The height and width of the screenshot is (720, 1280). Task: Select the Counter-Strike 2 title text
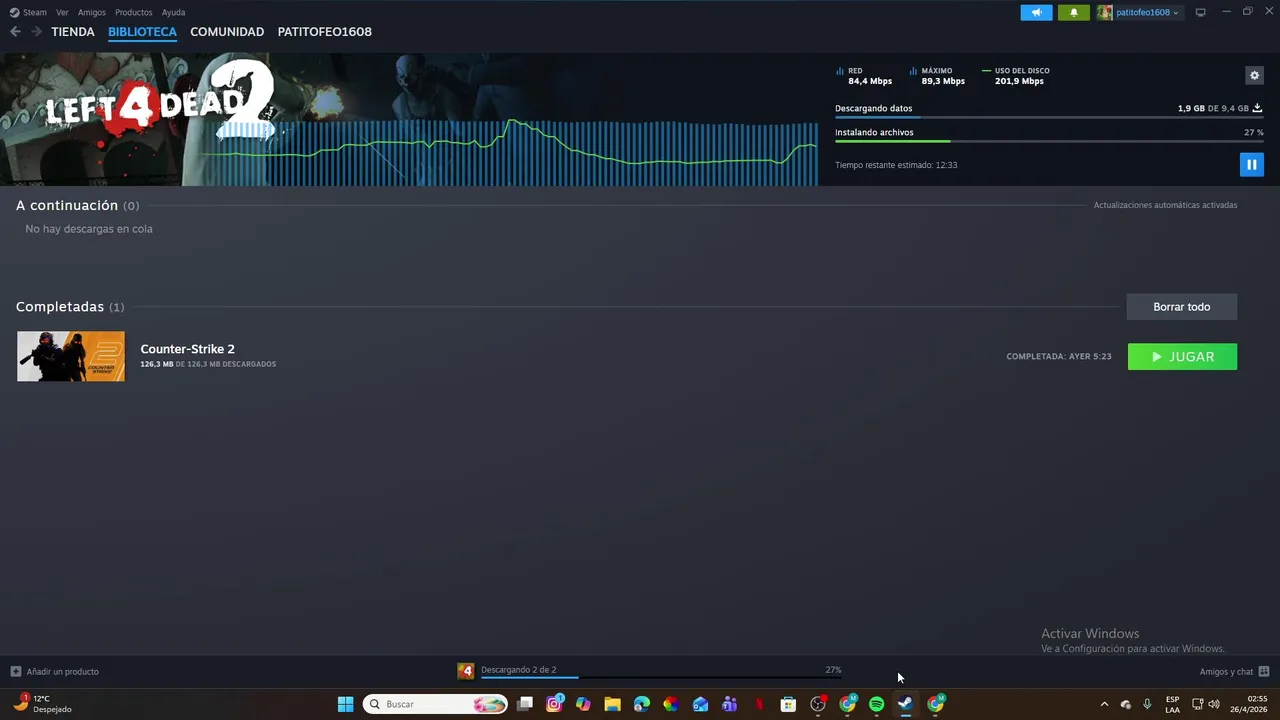[187, 349]
